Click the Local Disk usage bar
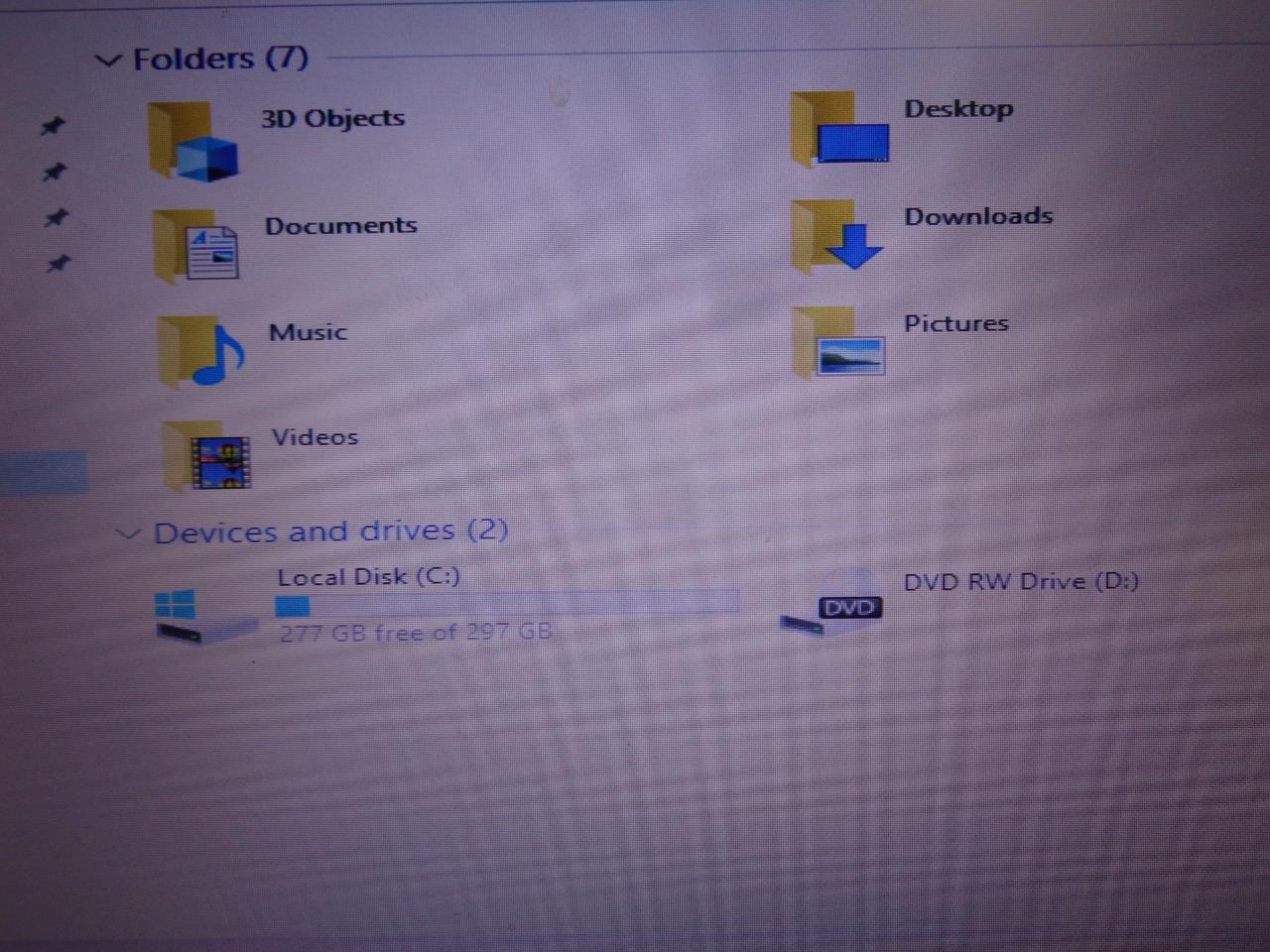This screenshot has height=952, width=1270. pyautogui.click(x=507, y=604)
